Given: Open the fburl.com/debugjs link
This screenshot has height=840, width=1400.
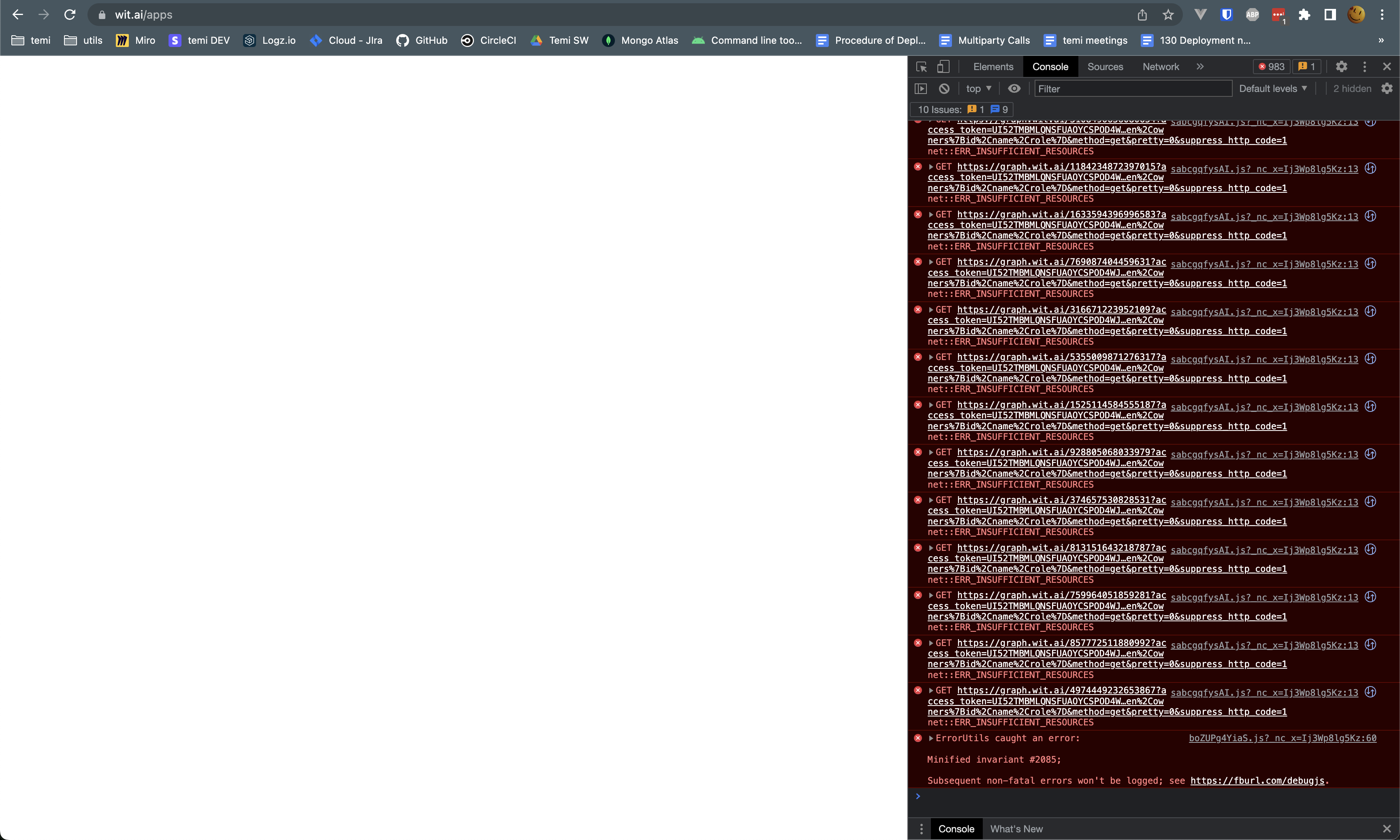Looking at the screenshot, I should click(x=1257, y=780).
